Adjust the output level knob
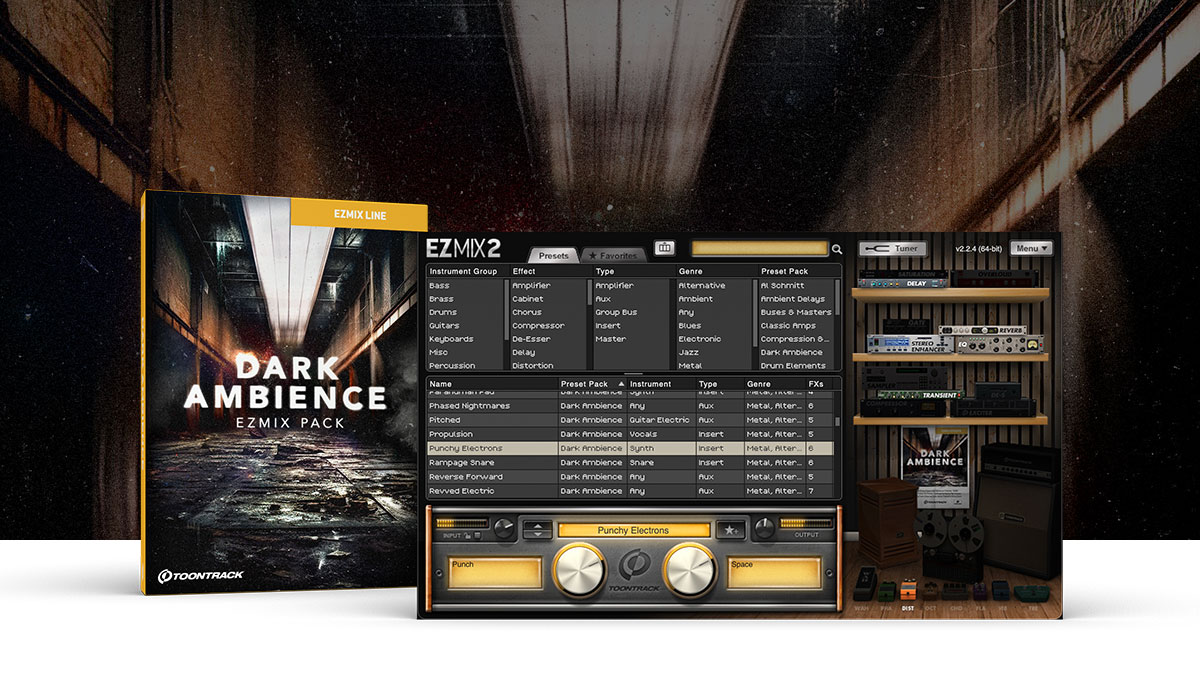Screen dimensions: 1200x675 [766, 529]
